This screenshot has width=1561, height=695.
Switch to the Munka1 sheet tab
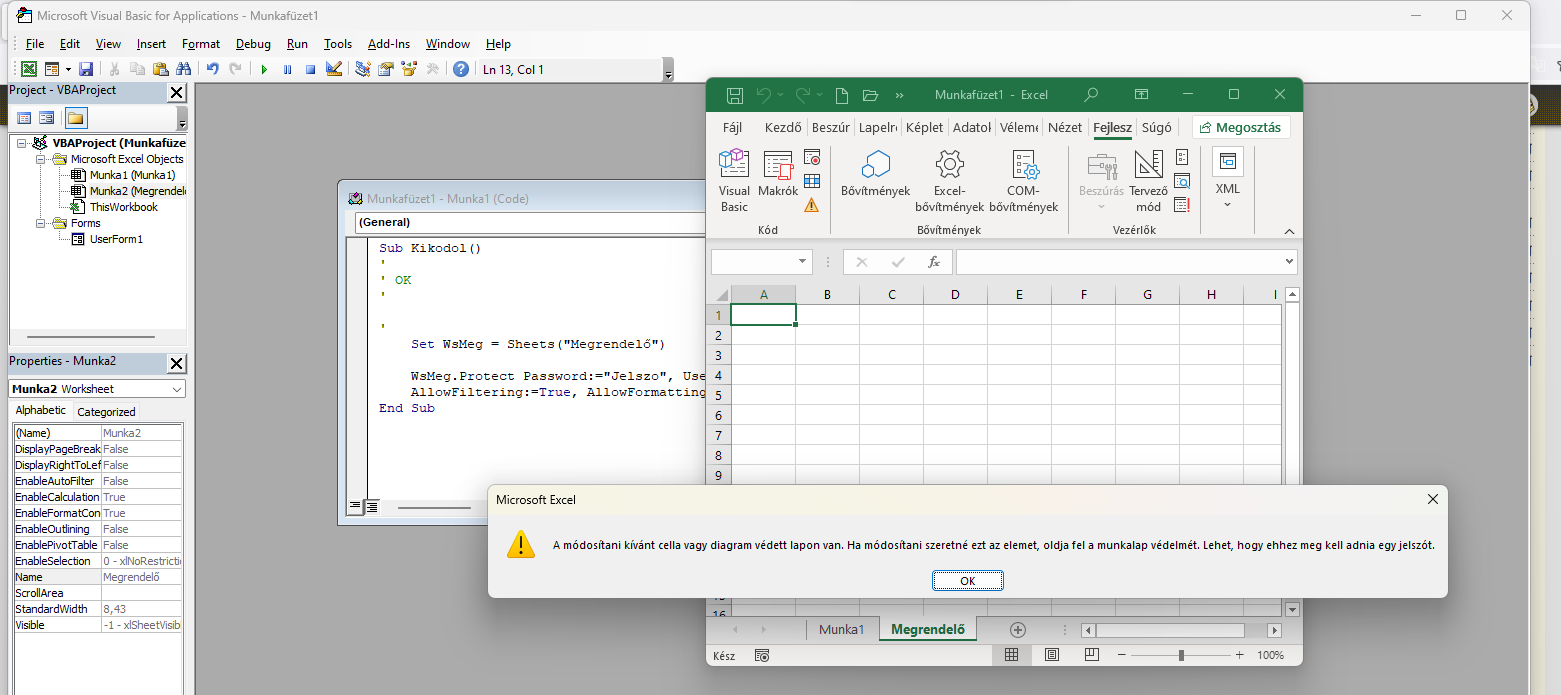click(841, 630)
